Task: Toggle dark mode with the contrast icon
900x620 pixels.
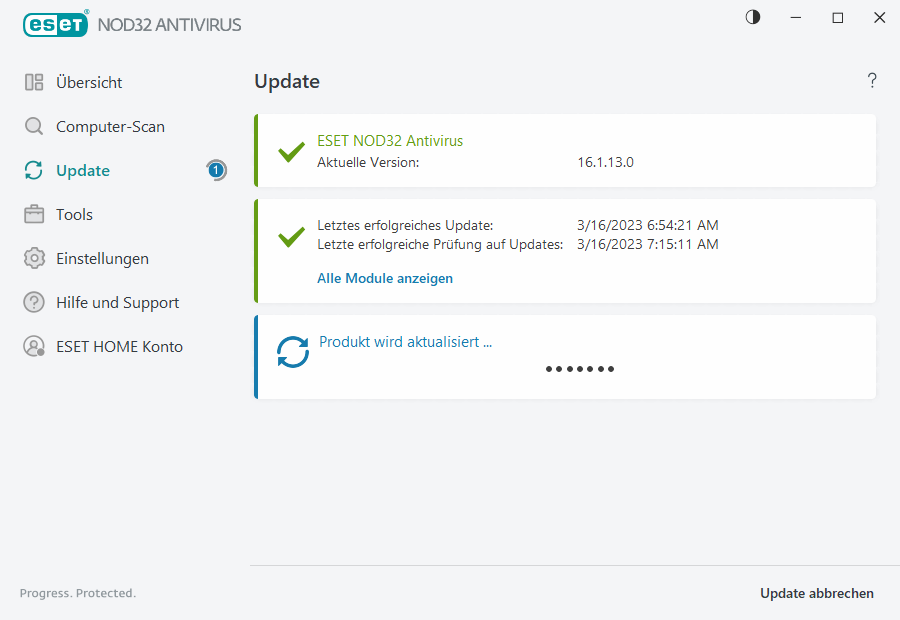Action: point(752,17)
